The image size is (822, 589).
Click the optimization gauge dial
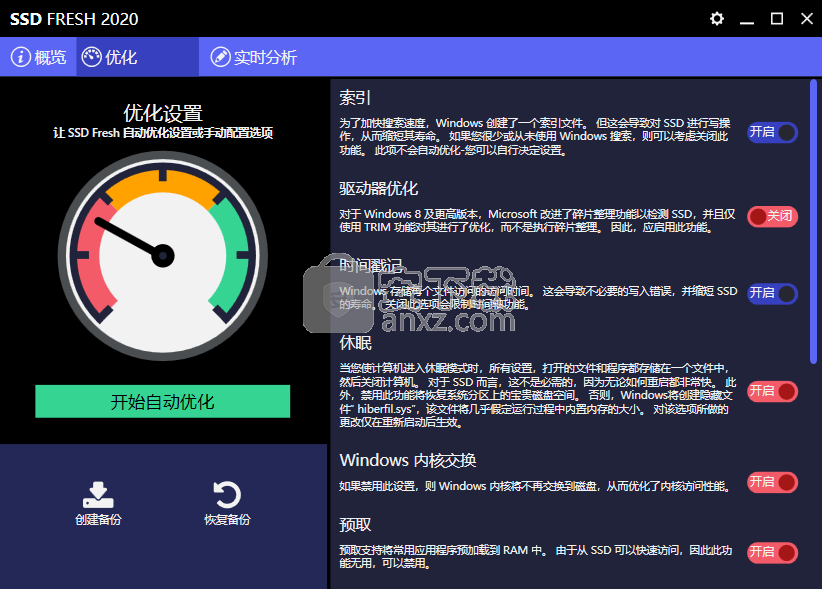163,256
